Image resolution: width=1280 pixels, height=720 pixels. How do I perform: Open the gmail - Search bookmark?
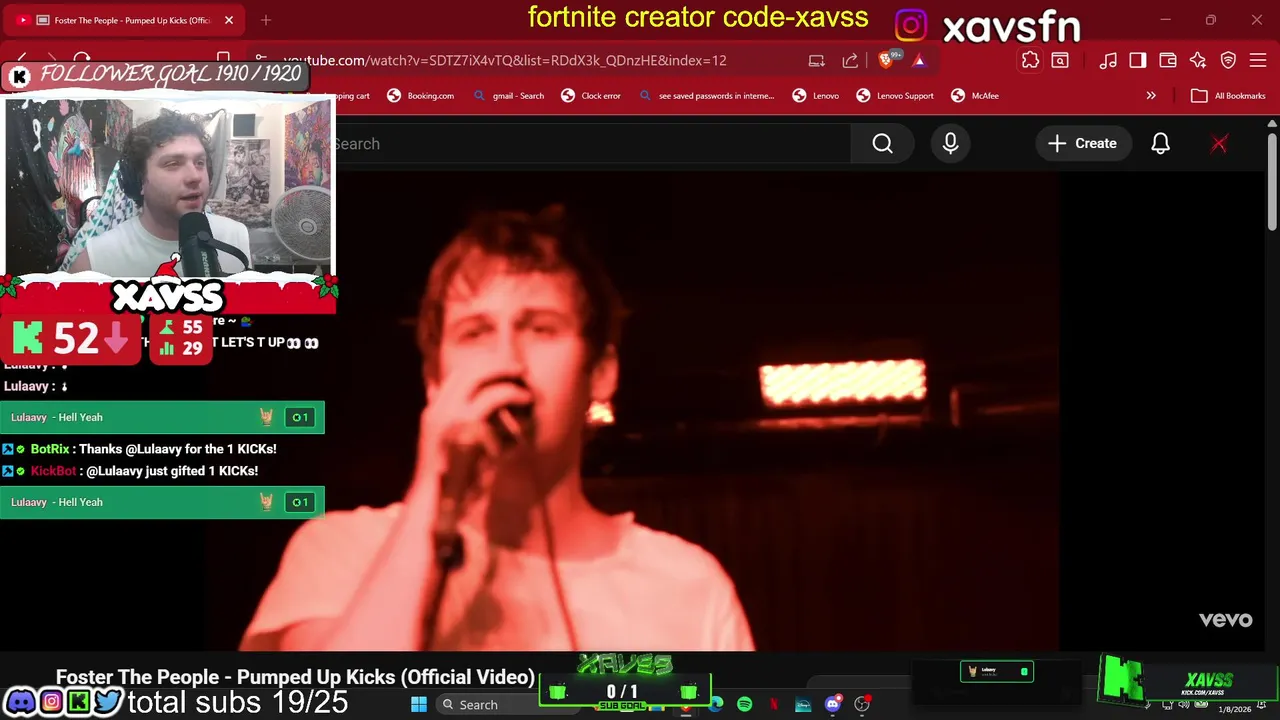point(508,96)
